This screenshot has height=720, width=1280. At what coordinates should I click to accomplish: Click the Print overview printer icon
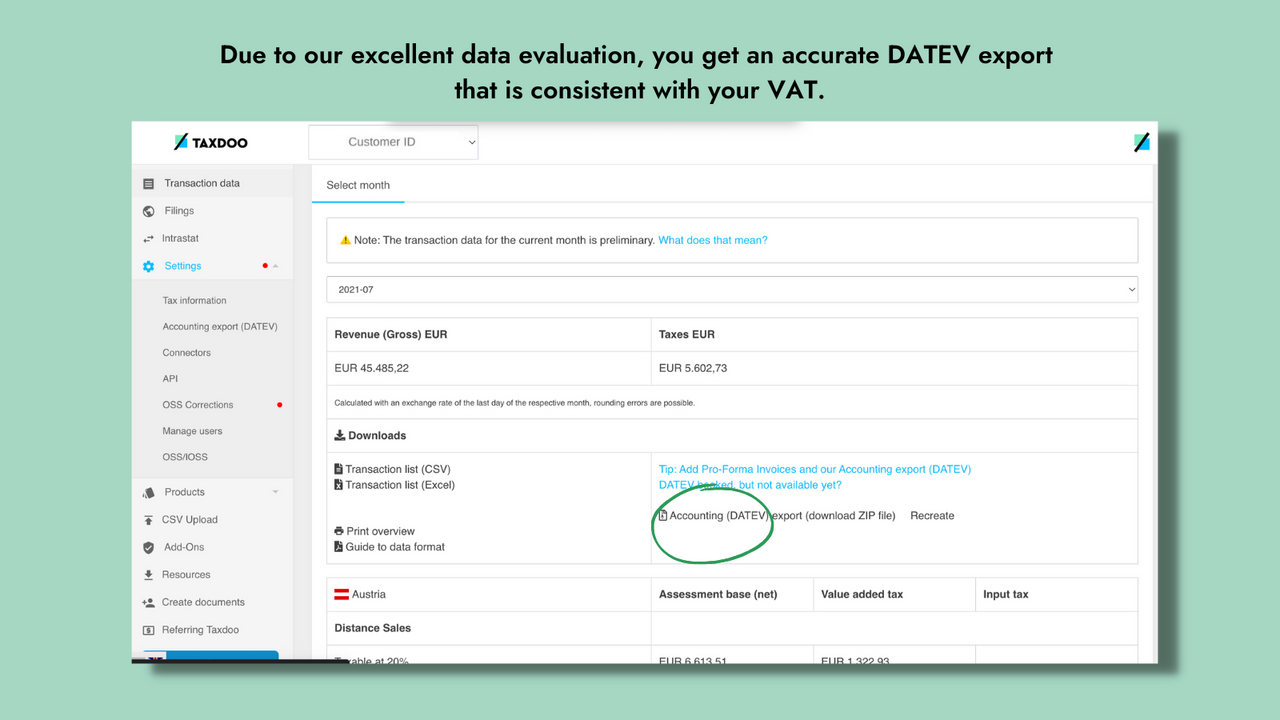click(339, 531)
